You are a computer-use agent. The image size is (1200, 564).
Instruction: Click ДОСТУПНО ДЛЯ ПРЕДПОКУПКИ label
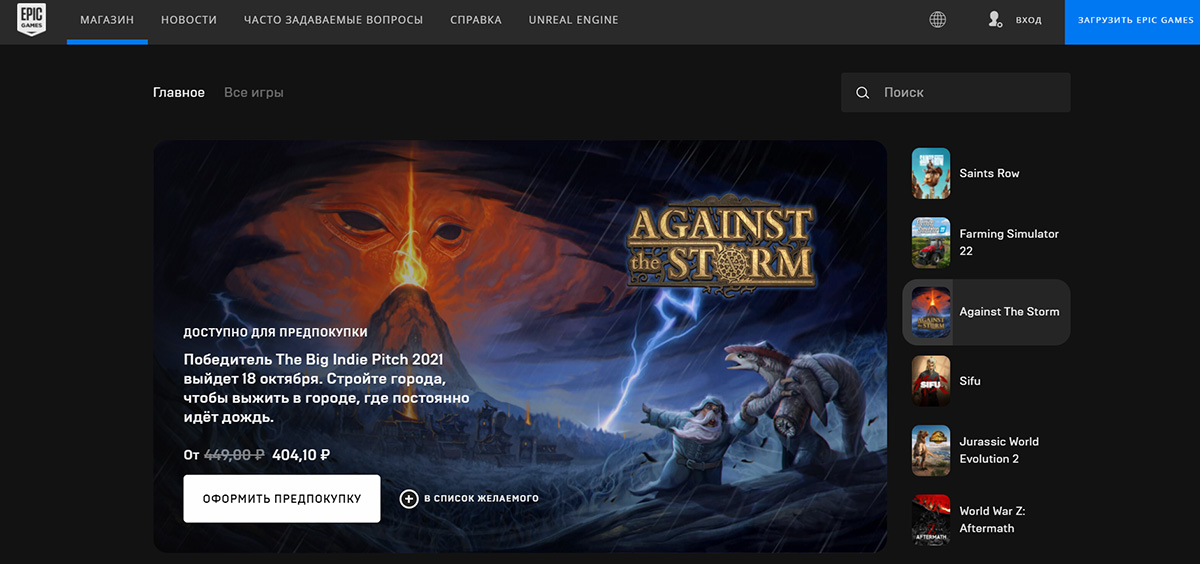275,332
